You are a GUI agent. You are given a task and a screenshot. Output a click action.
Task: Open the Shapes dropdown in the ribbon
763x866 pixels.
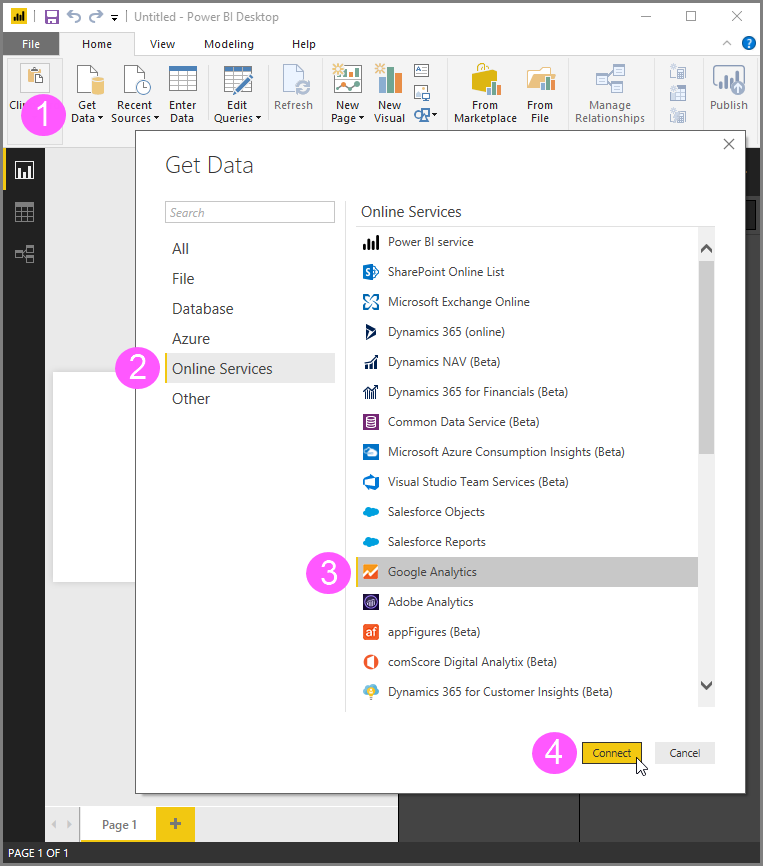tap(426, 115)
